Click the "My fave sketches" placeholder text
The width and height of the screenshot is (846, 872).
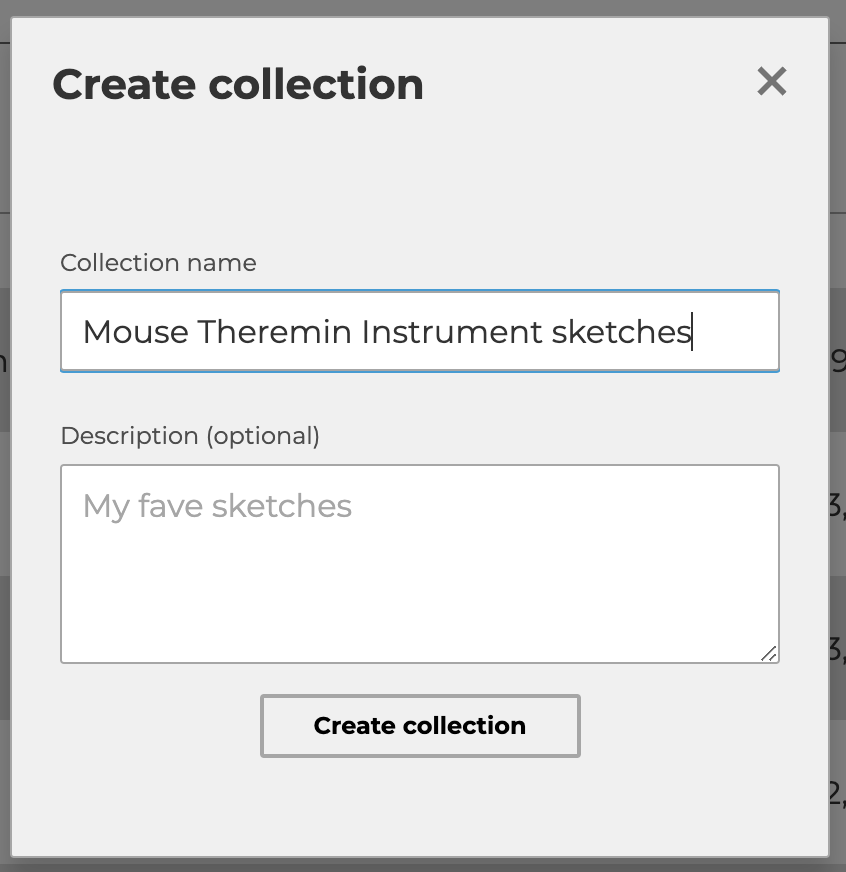click(217, 506)
